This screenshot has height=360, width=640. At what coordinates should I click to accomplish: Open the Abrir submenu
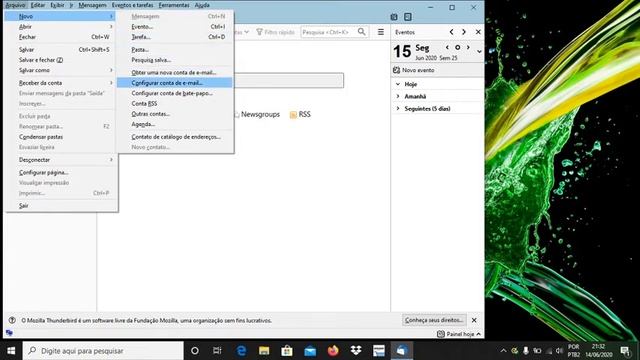pos(61,27)
